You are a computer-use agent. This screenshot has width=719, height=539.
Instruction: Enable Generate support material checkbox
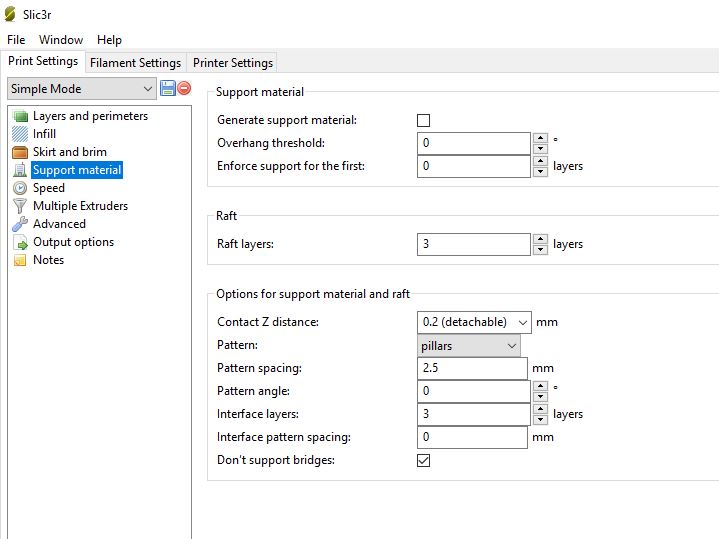click(x=424, y=121)
